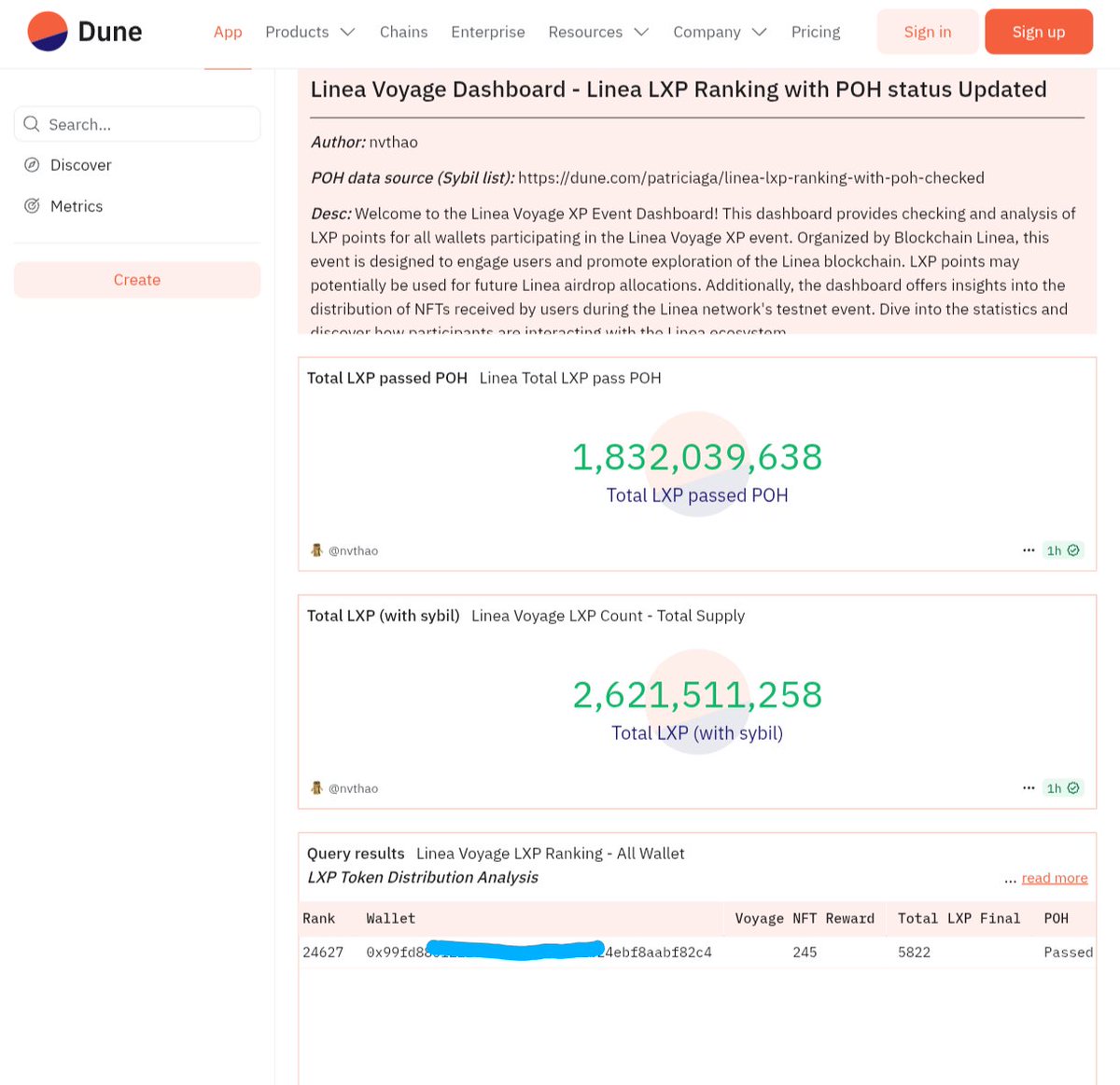Image resolution: width=1120 pixels, height=1085 pixels.
Task: Open the three-dots menu on Total LXP passed POH card
Action: [1029, 550]
